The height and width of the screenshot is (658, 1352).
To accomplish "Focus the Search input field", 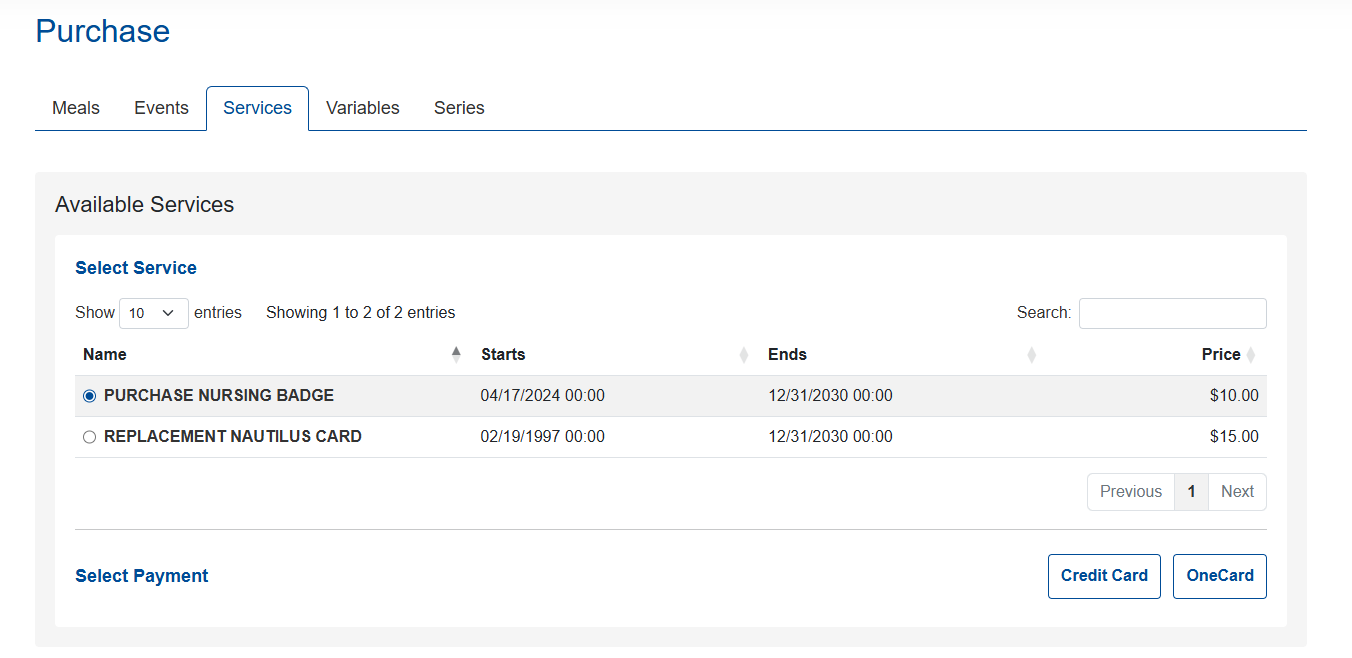I will (x=1172, y=313).
